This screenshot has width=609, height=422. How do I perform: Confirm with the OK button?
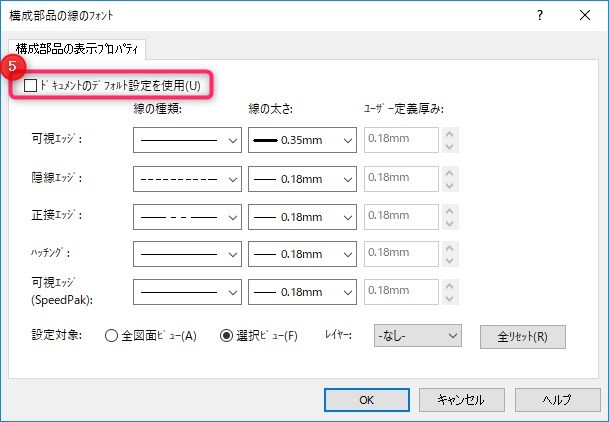(x=366, y=399)
